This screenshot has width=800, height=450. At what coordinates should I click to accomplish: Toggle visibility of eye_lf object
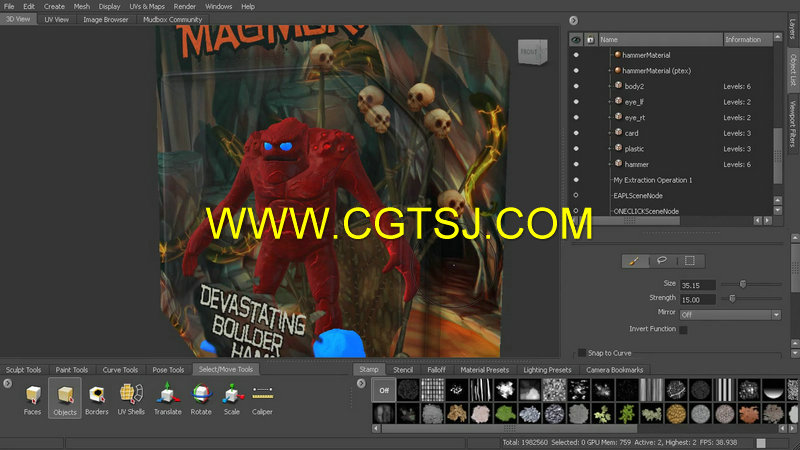576,102
